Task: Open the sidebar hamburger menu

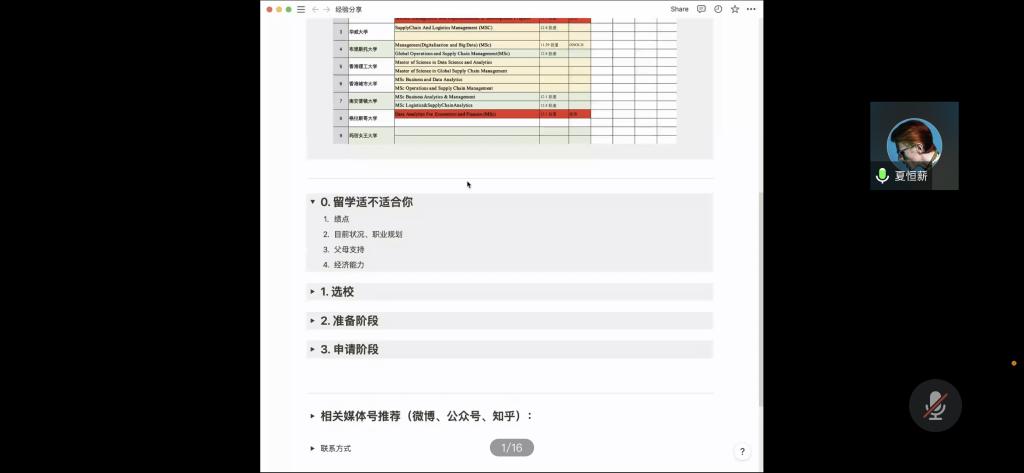Action: coord(301,9)
